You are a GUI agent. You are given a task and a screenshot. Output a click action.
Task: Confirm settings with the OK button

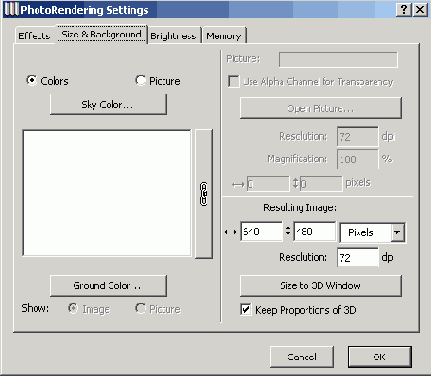(380, 357)
